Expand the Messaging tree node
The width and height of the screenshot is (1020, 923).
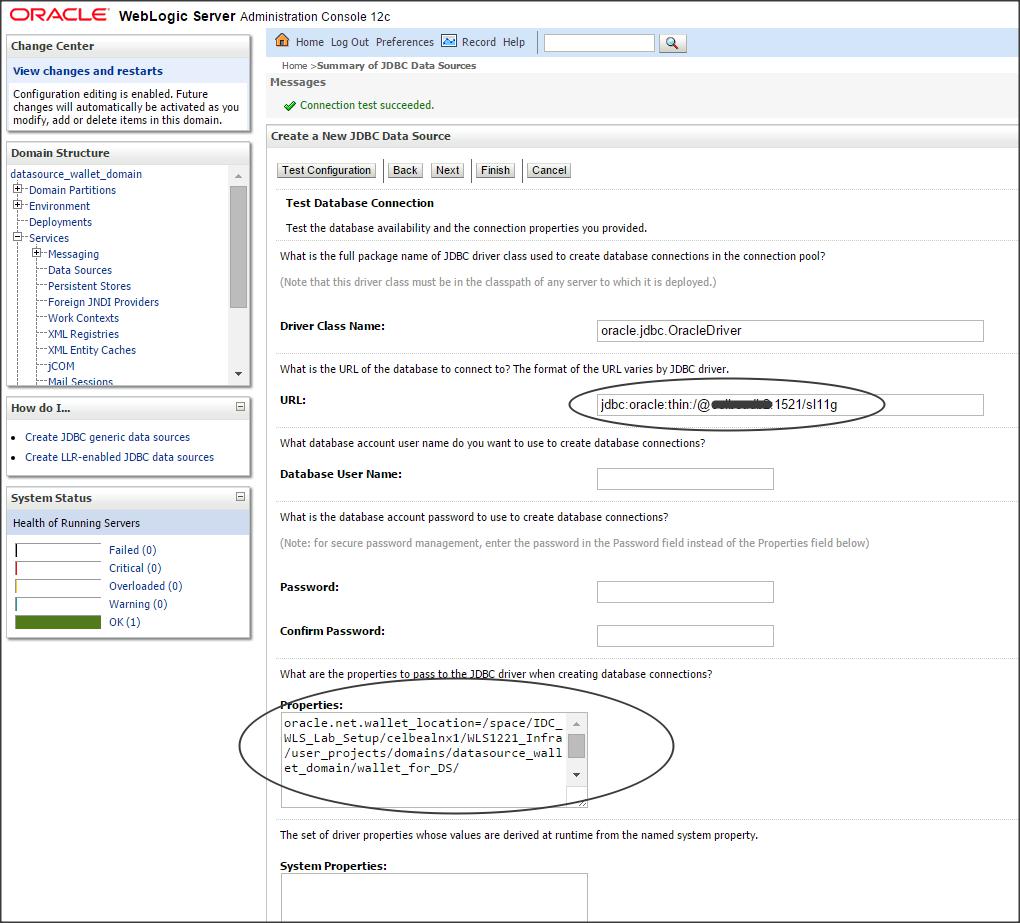36,253
